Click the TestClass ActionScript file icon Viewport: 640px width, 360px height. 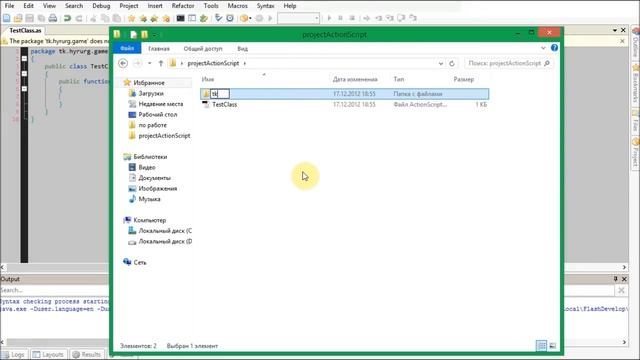click(206, 104)
